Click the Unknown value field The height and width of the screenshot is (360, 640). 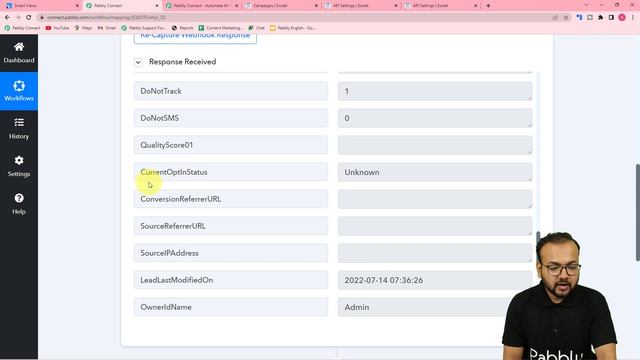tap(435, 172)
